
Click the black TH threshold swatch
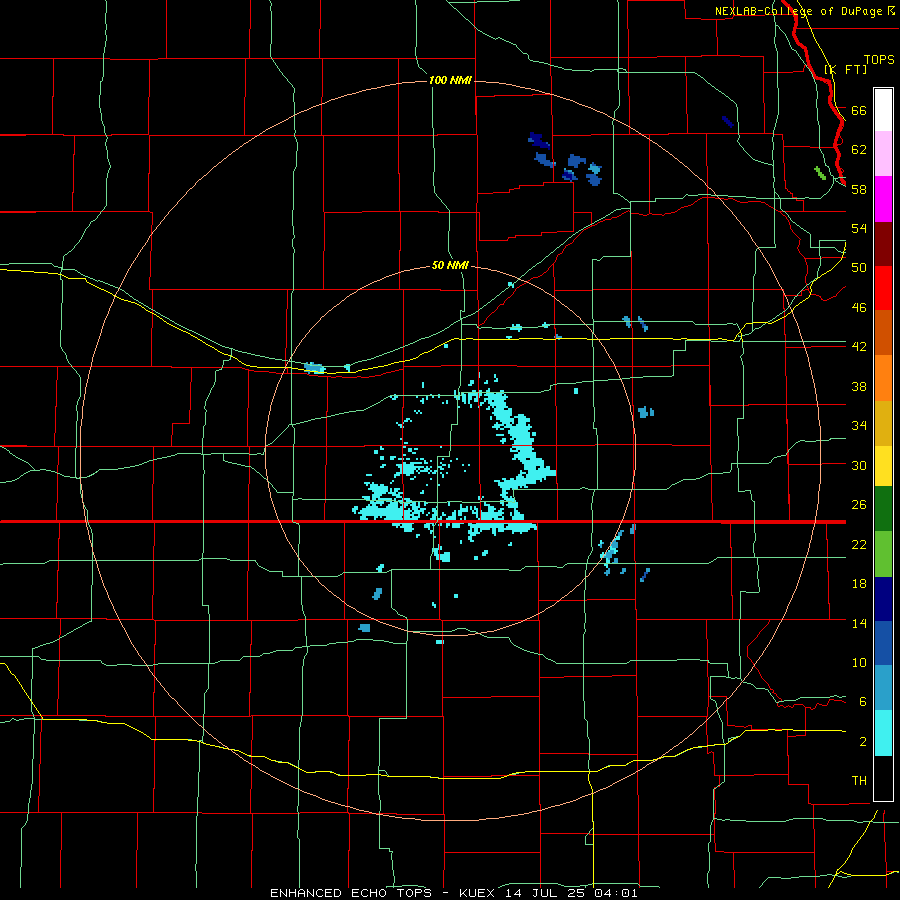click(x=883, y=778)
